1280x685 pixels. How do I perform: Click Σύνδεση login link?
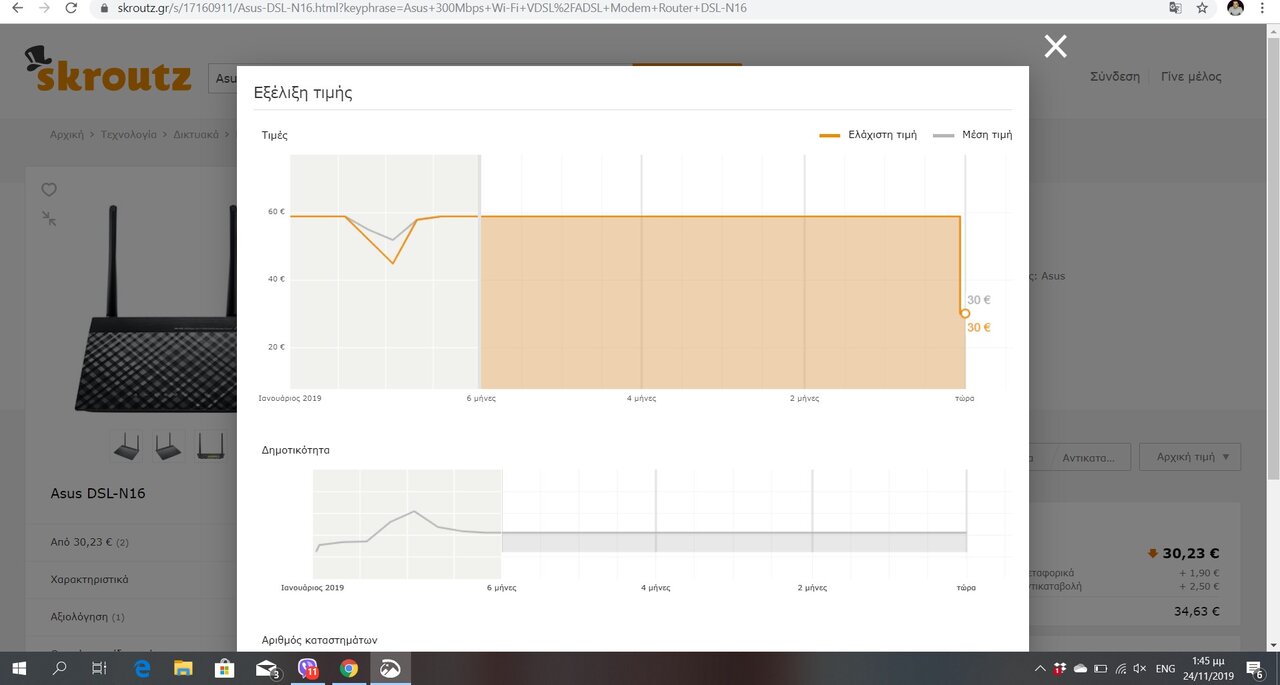(x=1115, y=76)
